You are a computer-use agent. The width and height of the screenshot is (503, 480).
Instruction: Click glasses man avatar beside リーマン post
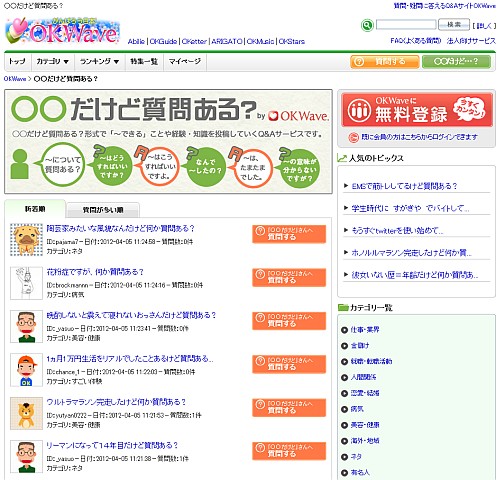click(26, 457)
